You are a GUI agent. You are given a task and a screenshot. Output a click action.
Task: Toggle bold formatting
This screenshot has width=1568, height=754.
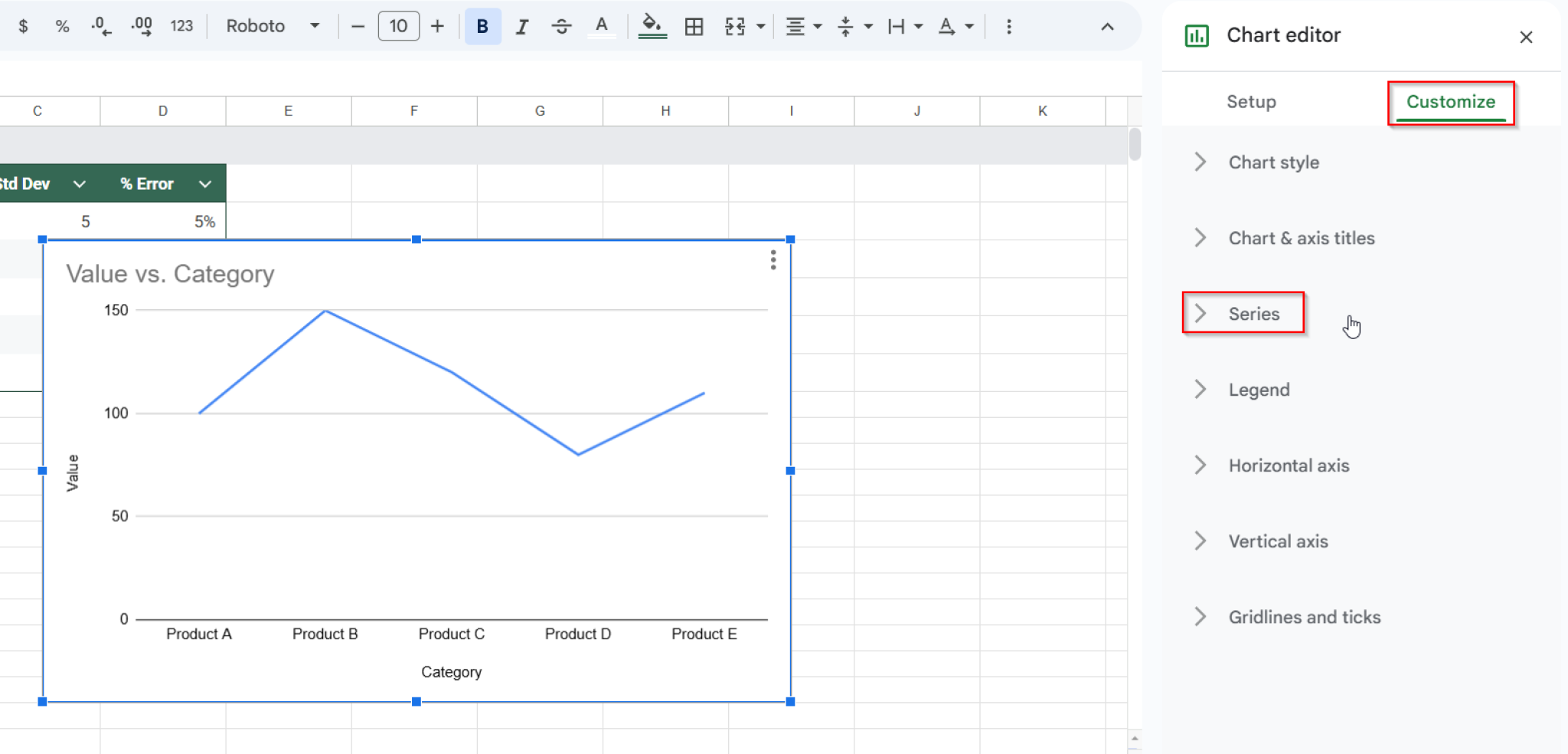point(482,25)
